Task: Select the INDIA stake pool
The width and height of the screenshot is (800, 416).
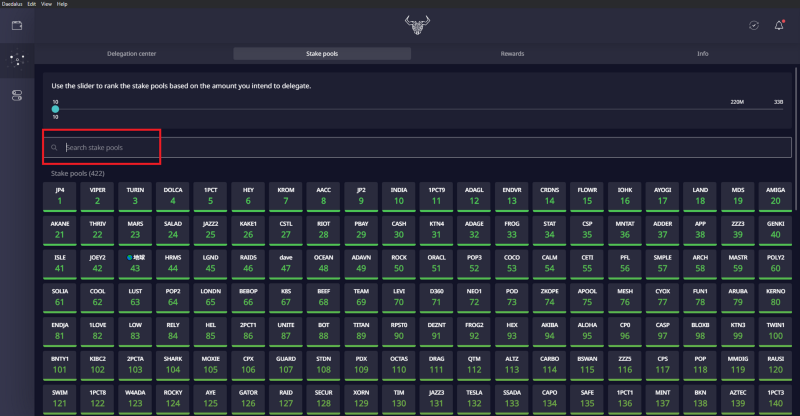Action: click(x=399, y=197)
